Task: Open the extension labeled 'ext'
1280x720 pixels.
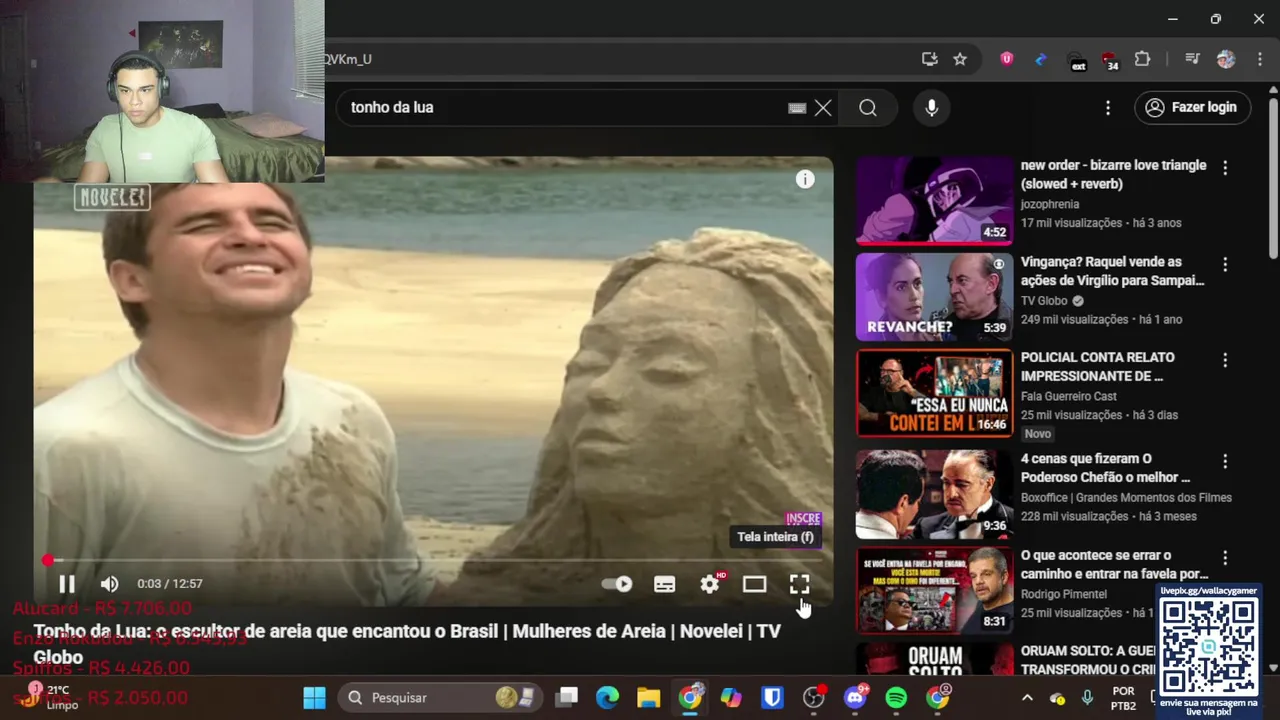Action: pyautogui.click(x=1077, y=60)
